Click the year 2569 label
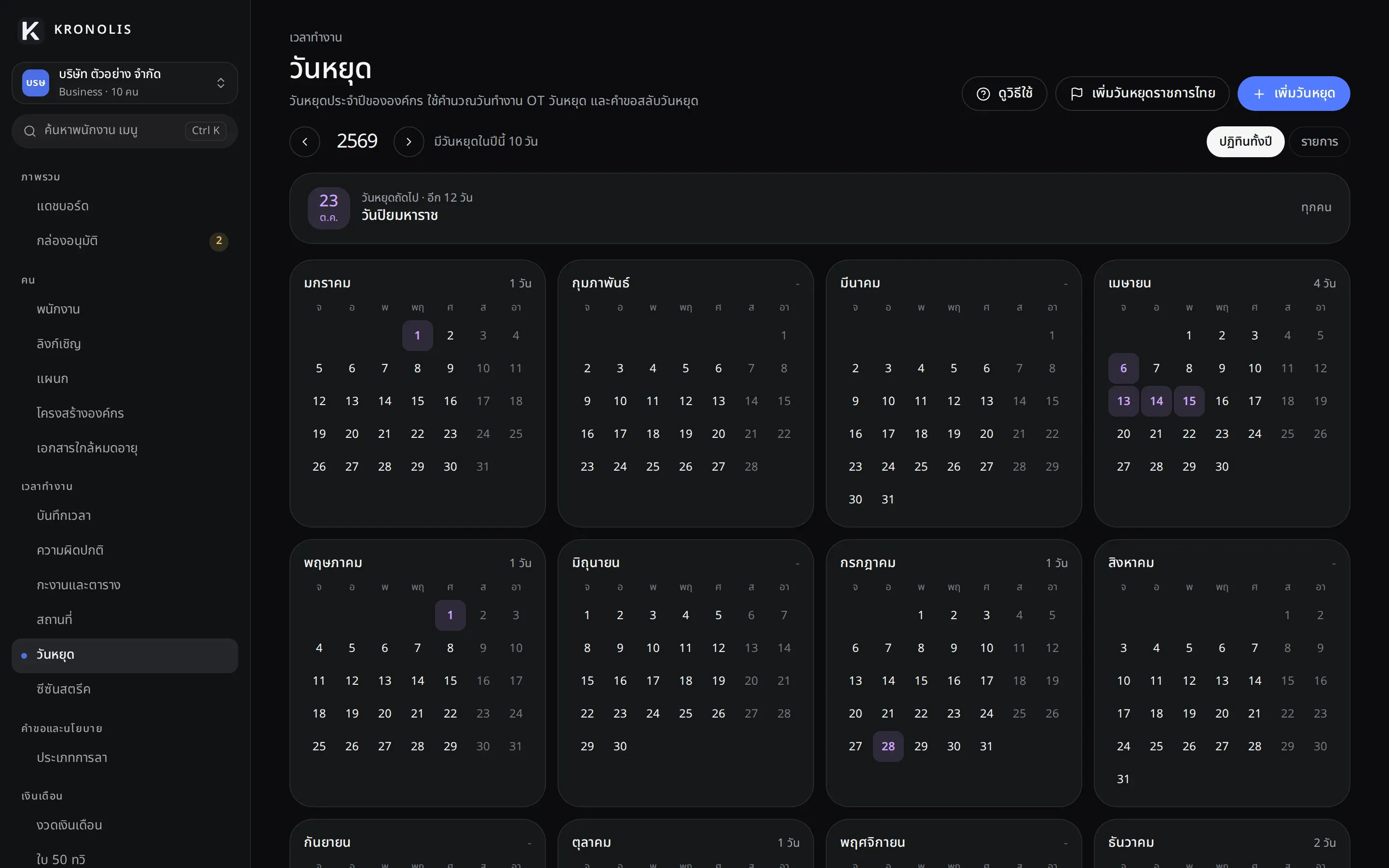Viewport: 1389px width, 868px height. [357, 141]
